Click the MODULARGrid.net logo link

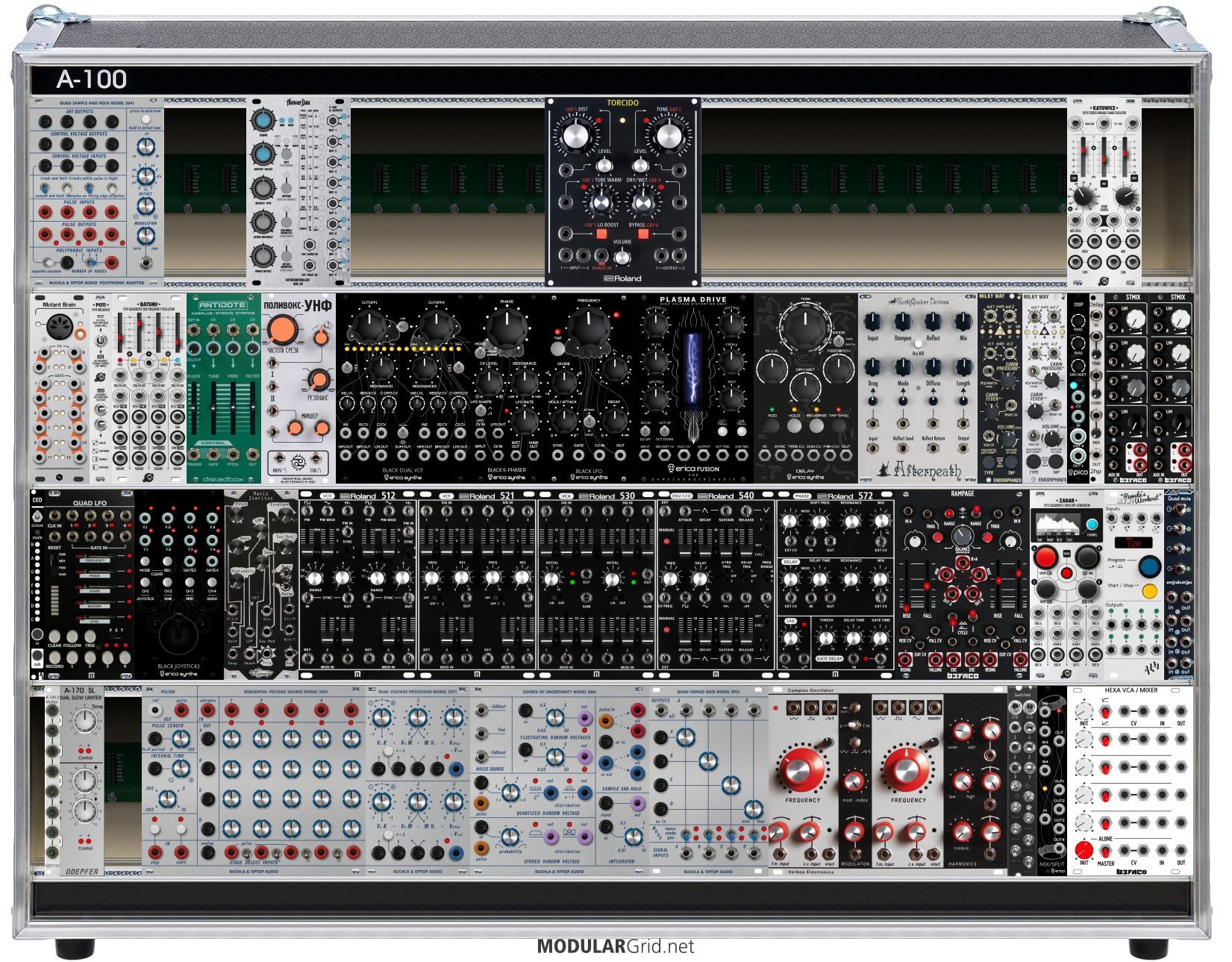point(616,946)
